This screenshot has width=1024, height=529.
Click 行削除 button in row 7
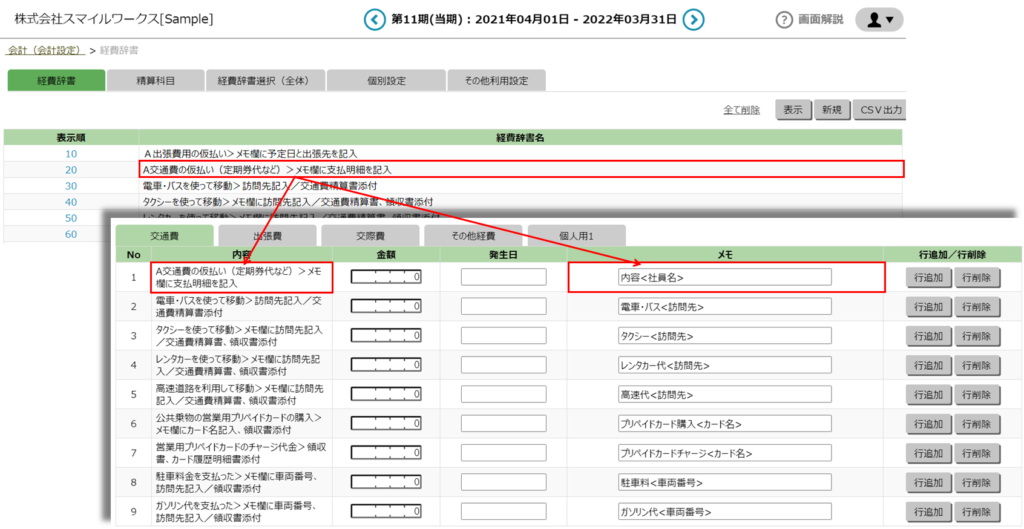click(977, 453)
